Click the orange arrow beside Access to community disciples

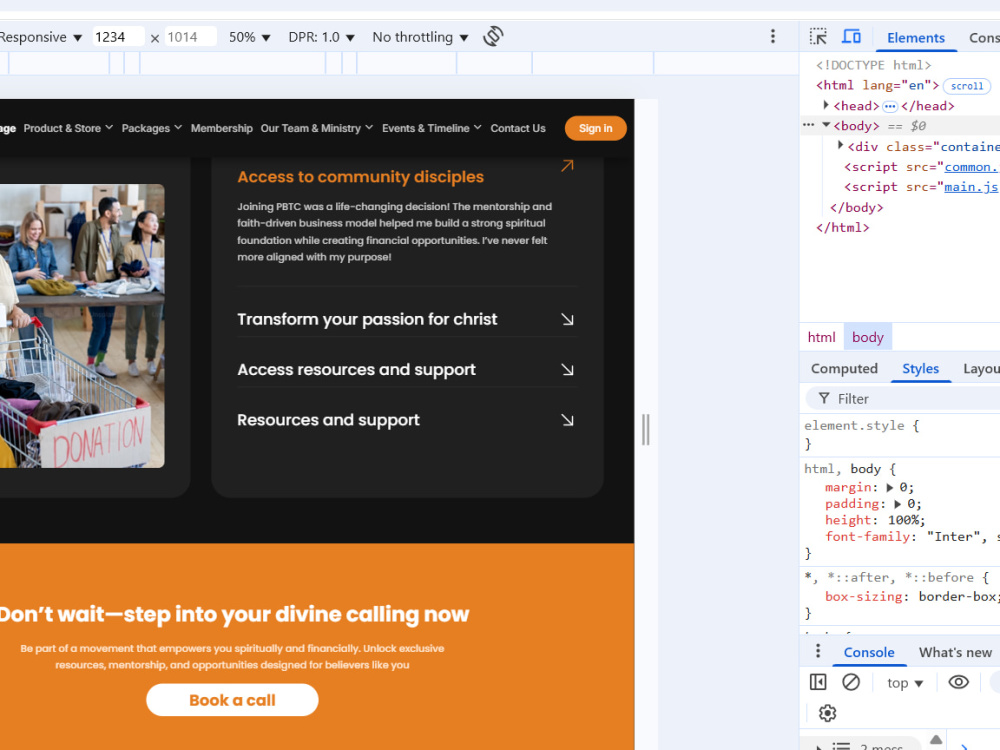pos(567,166)
